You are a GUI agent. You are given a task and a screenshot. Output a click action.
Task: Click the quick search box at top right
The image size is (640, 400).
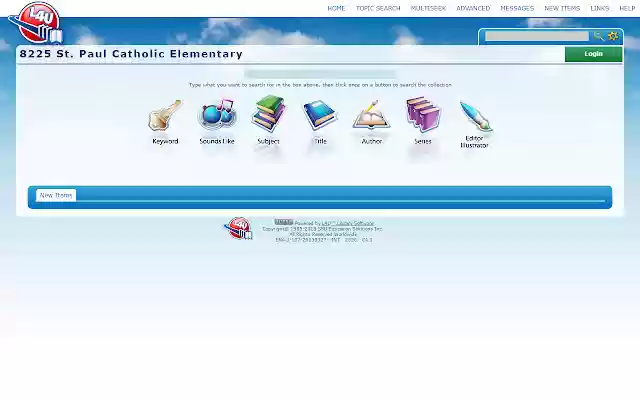pyautogui.click(x=537, y=36)
